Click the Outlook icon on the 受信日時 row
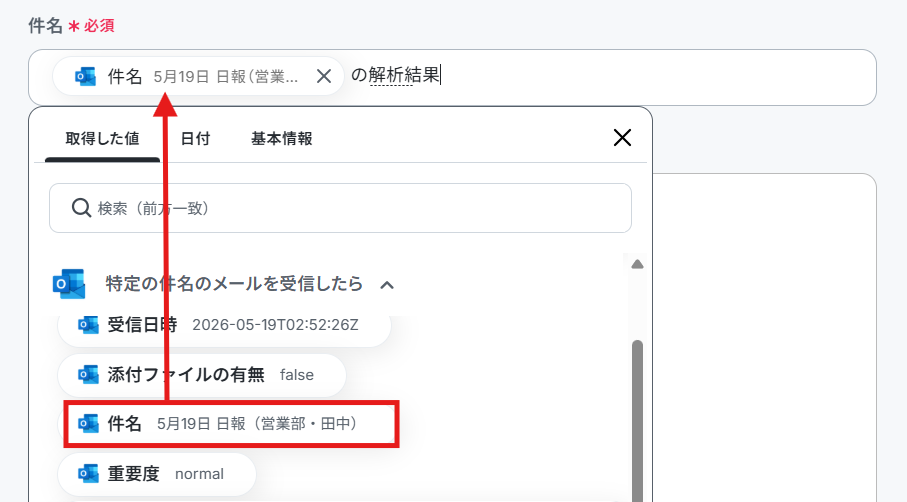This screenshot has height=502, width=907. (x=89, y=324)
